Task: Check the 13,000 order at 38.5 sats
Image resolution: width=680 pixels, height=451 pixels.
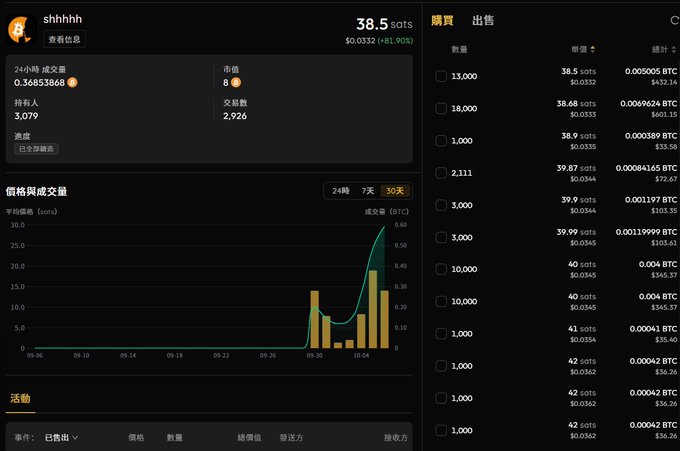Action: click(441, 76)
